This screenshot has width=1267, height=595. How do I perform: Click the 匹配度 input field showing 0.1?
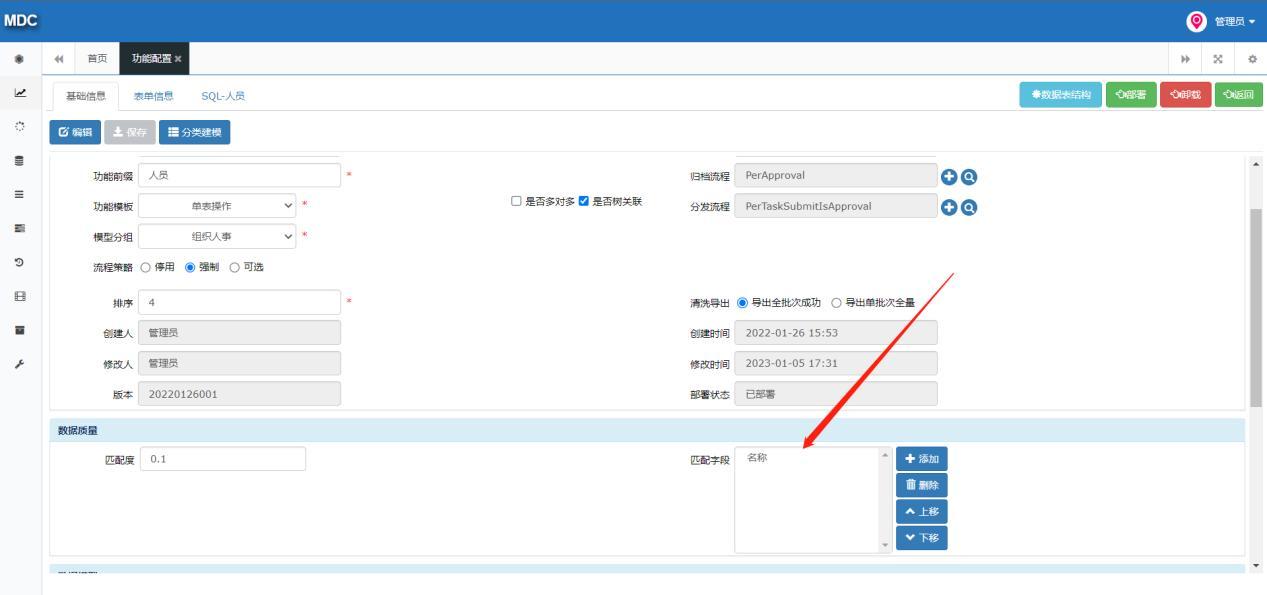point(222,459)
